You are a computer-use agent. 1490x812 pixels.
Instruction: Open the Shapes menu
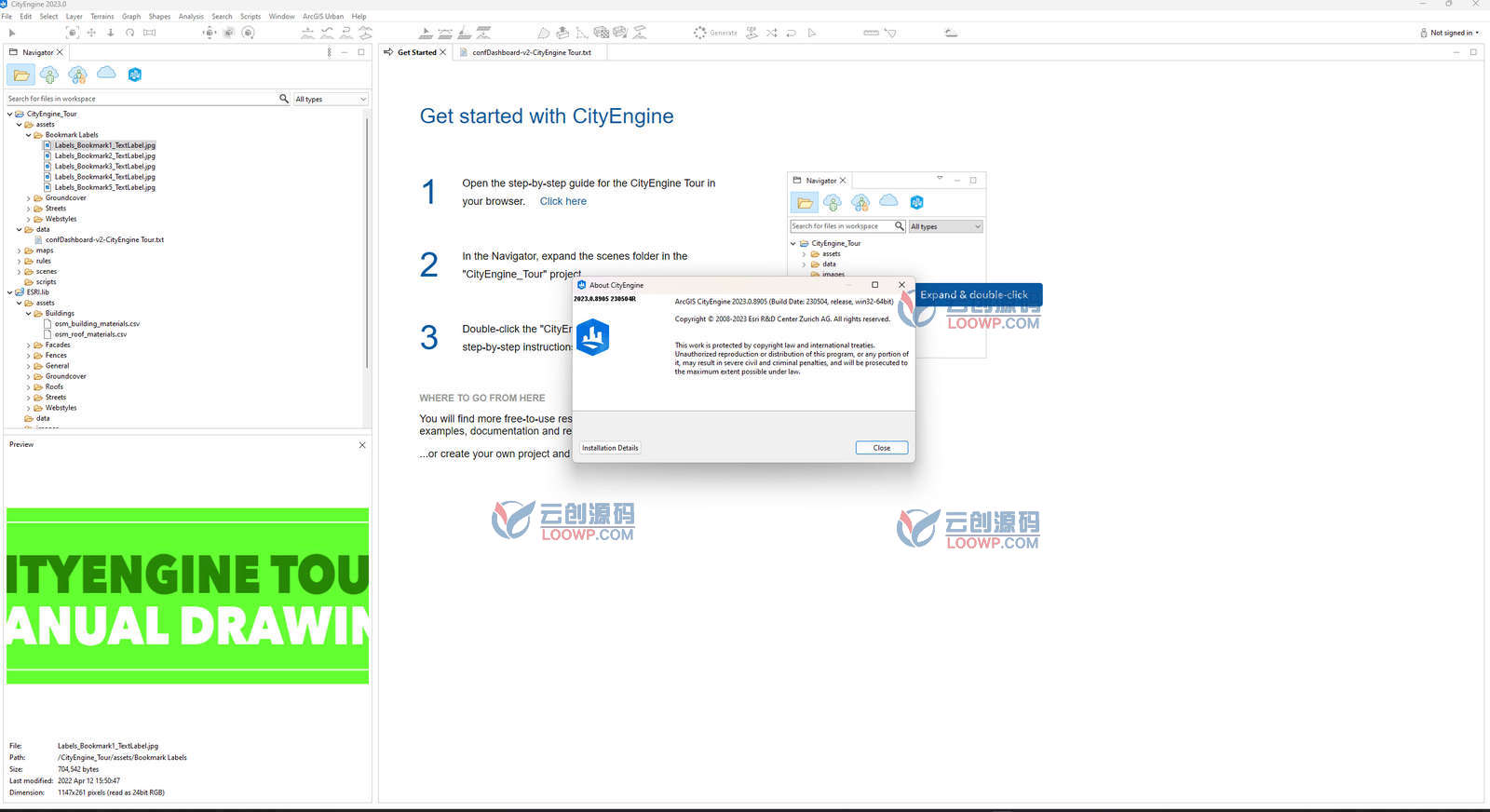[x=159, y=16]
